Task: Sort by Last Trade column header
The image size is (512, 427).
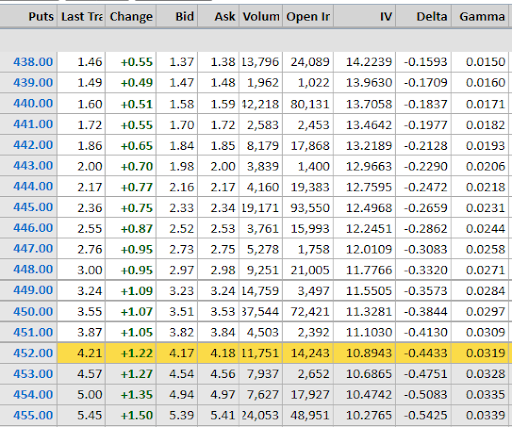Action: tap(82, 16)
